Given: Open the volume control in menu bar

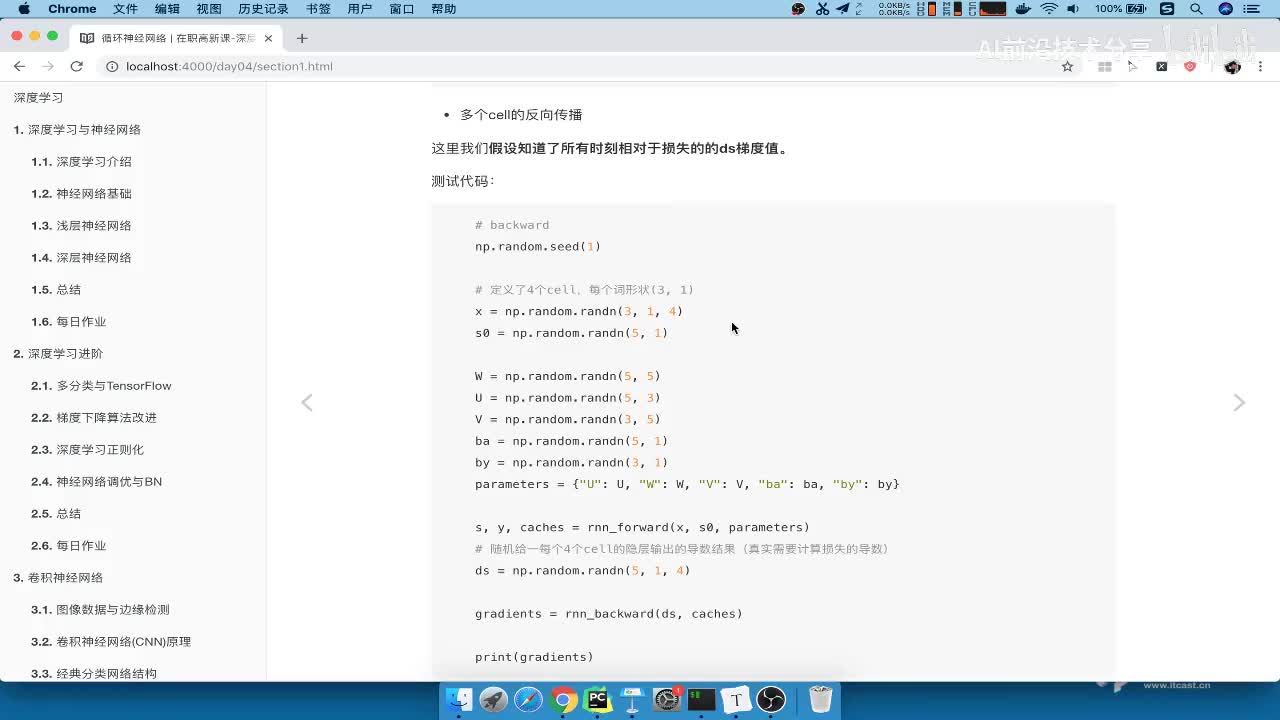Looking at the screenshot, I should pyautogui.click(x=1073, y=9).
